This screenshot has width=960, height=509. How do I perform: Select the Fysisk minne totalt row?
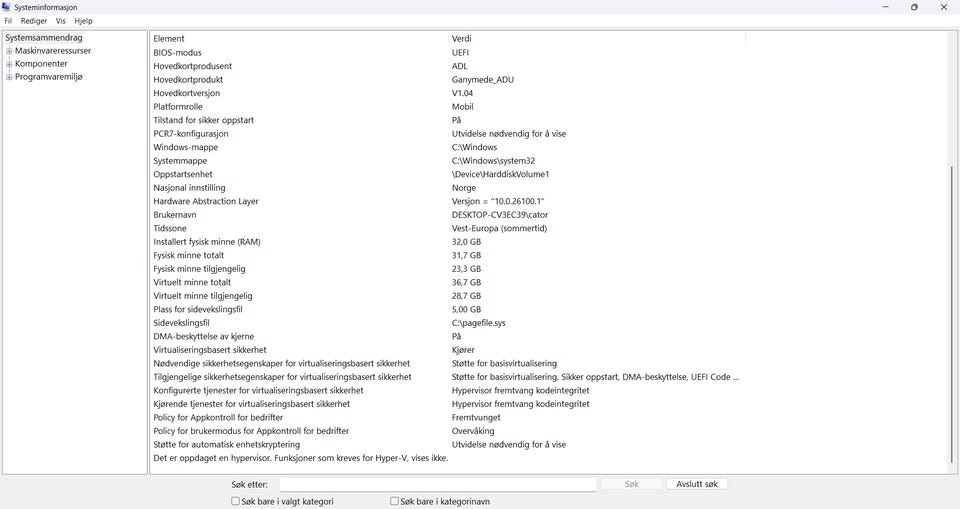(446, 255)
